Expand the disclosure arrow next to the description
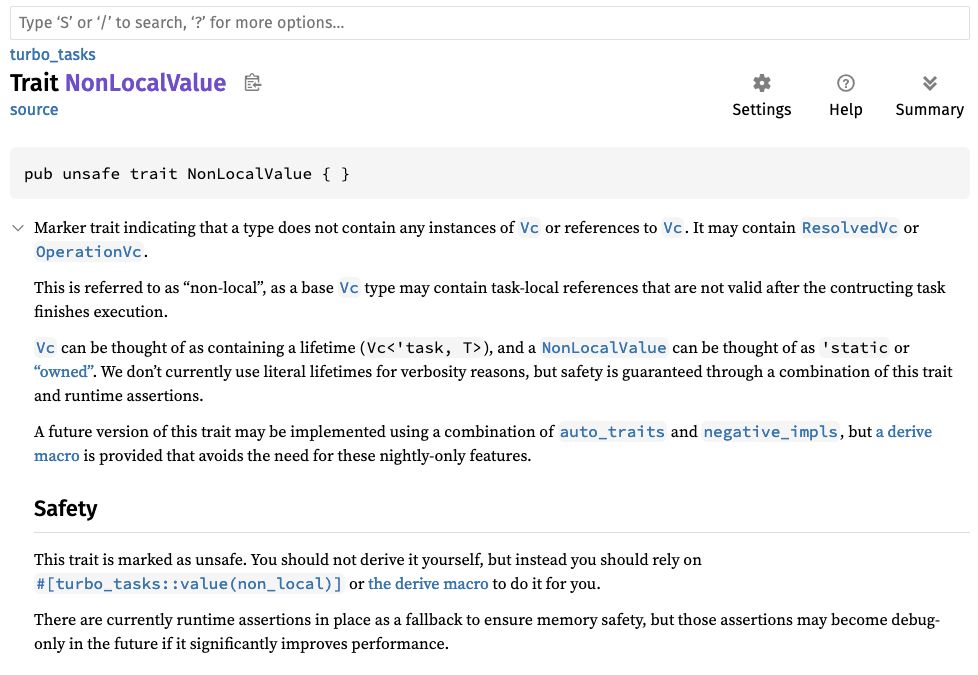Image resolution: width=978 pixels, height=675 pixels. (17, 227)
